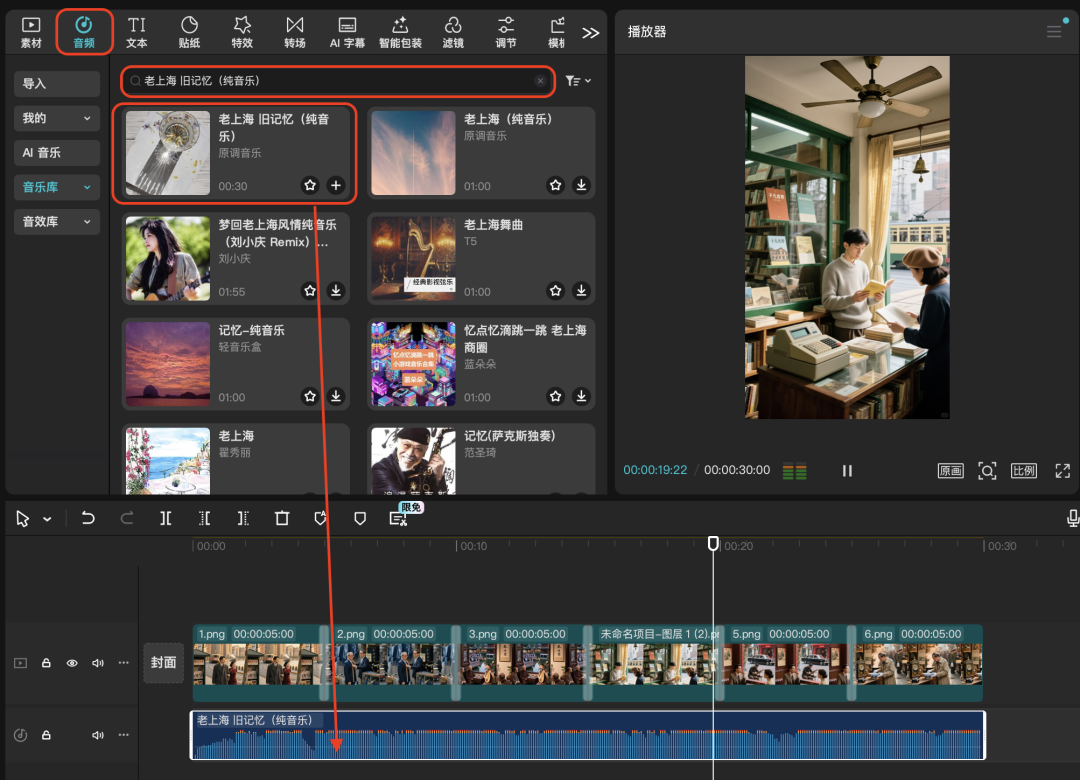Hide the video track with eye icon

[x=72, y=663]
